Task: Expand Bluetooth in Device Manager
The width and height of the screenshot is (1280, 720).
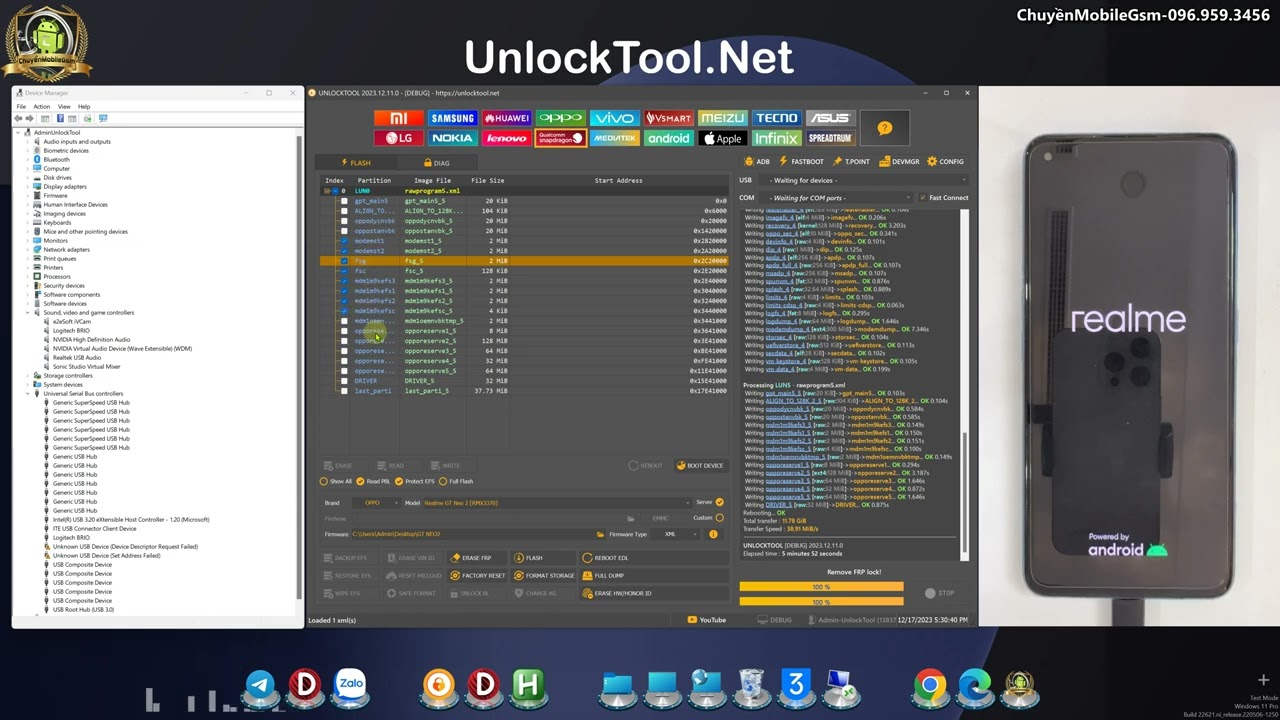Action: click(x=28, y=160)
